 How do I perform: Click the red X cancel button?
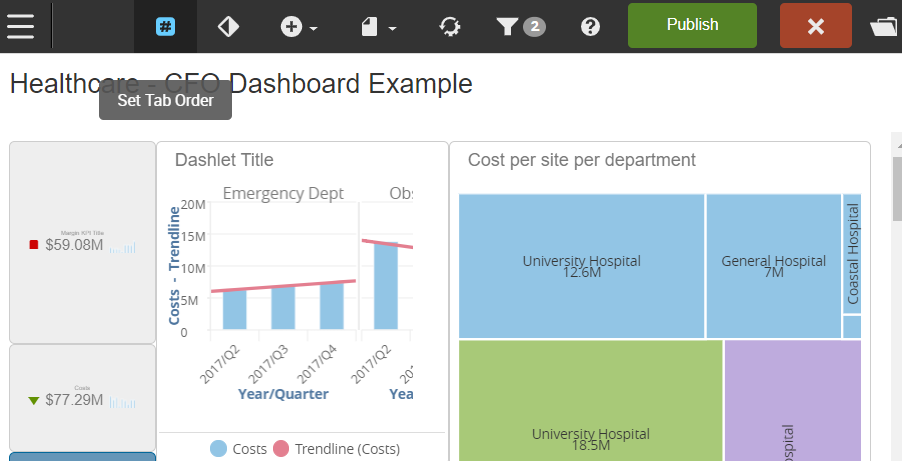click(815, 26)
